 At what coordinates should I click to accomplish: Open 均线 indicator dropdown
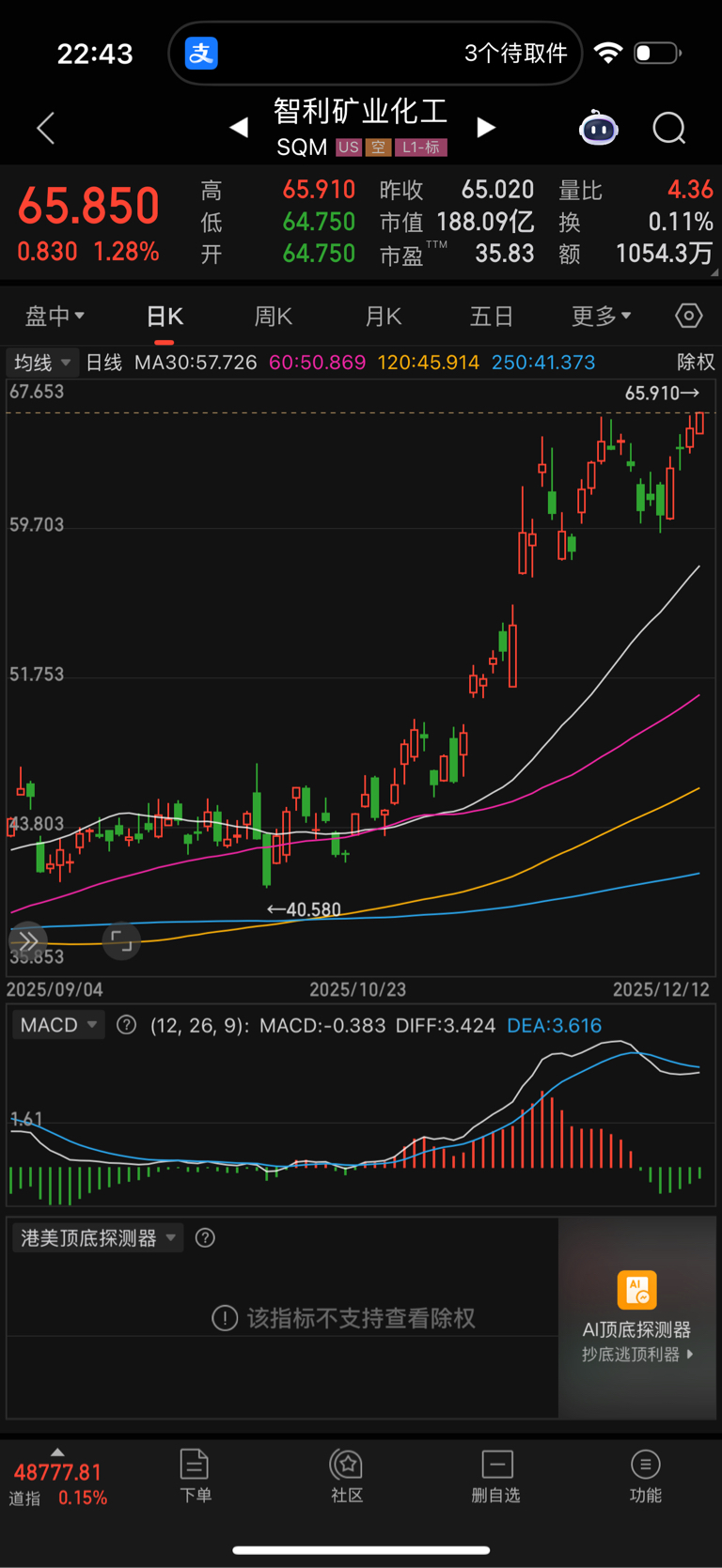41,363
